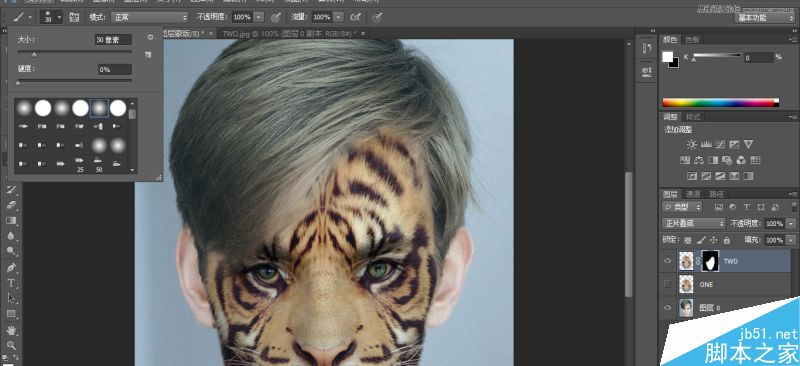This screenshot has width=800, height=366.
Task: Select the highlighted soft round brush preset
Action: click(x=99, y=108)
